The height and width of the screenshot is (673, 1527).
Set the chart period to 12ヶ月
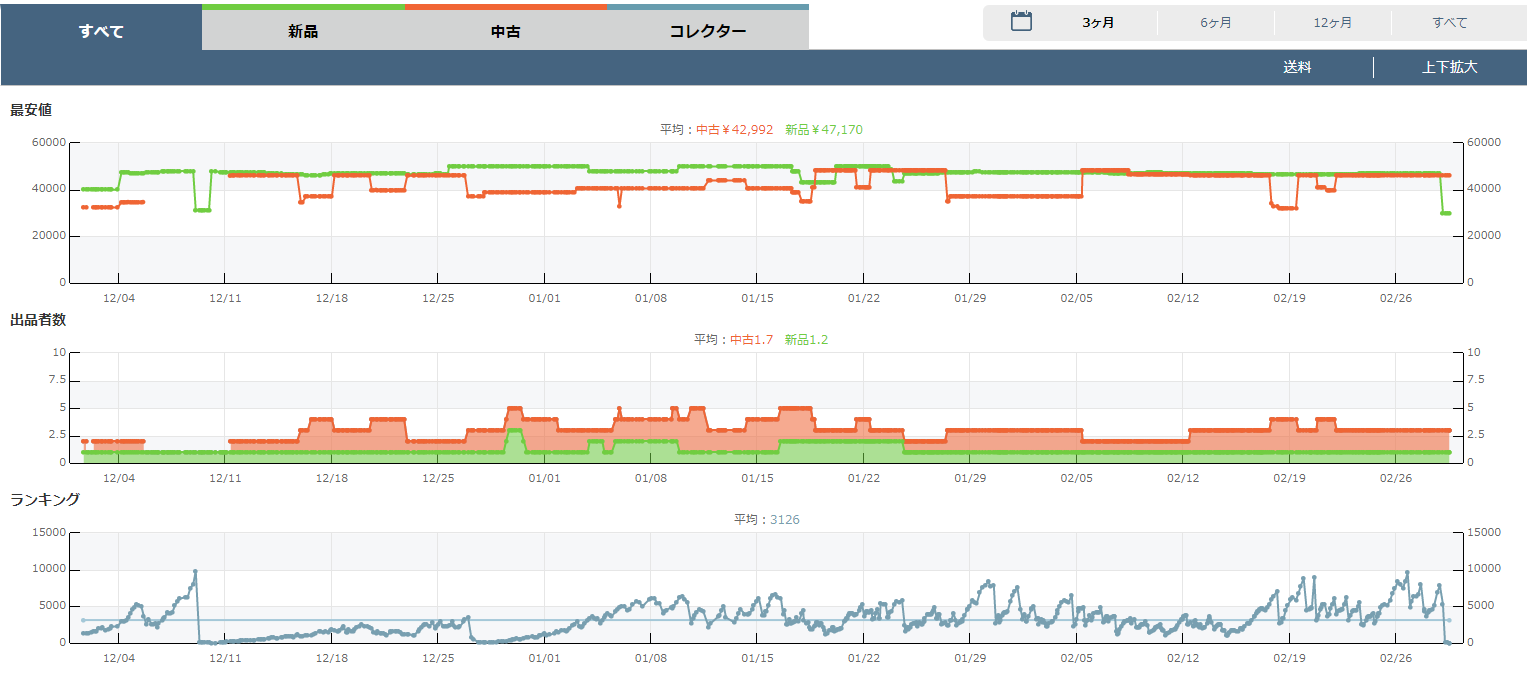tap(1333, 23)
